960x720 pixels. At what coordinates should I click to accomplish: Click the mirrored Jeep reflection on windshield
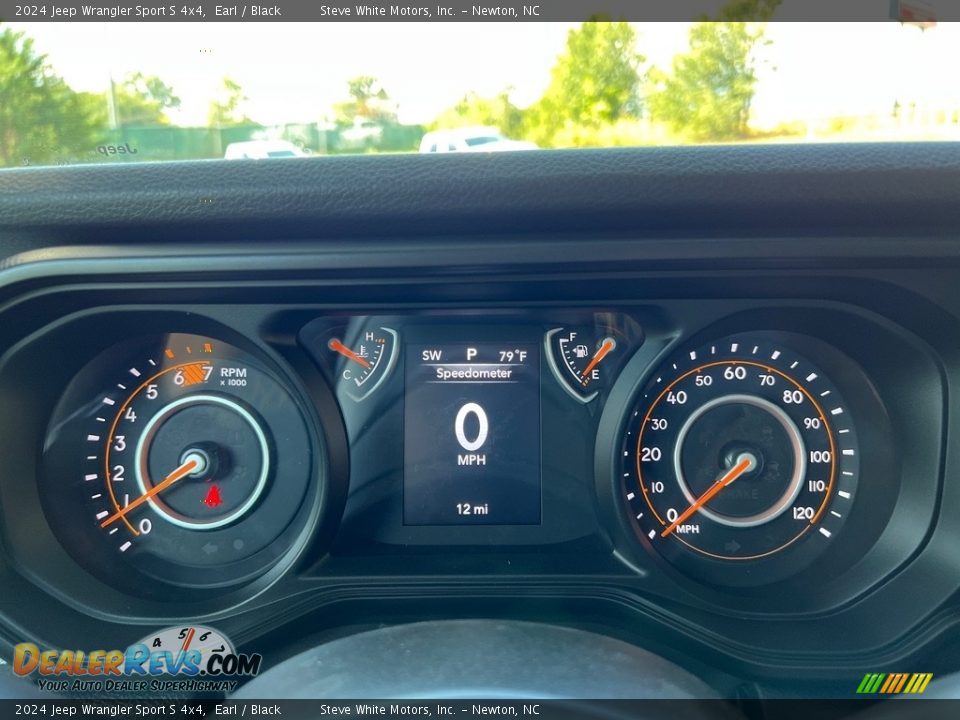(x=116, y=149)
